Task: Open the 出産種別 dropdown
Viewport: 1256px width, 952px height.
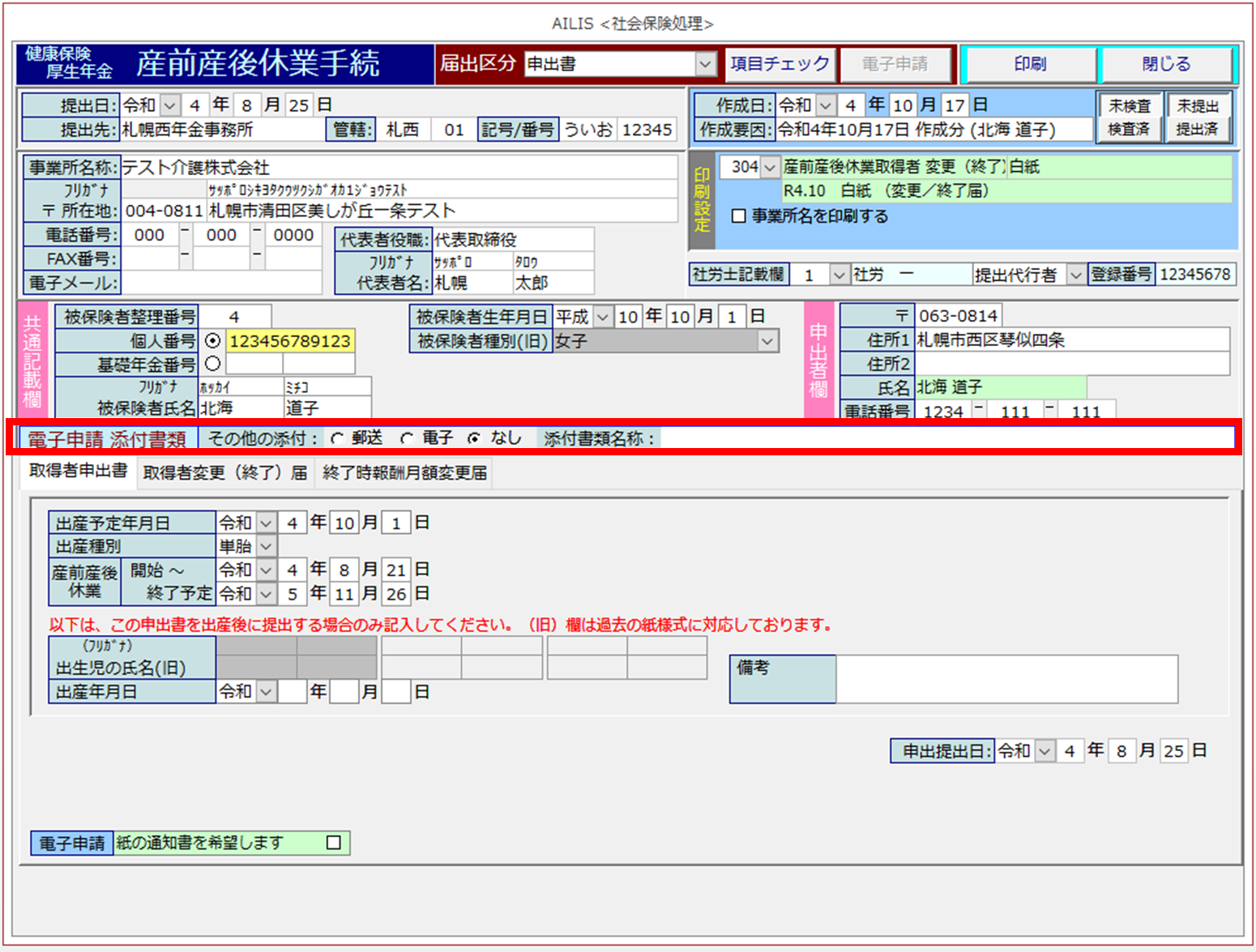Action: pos(267,546)
